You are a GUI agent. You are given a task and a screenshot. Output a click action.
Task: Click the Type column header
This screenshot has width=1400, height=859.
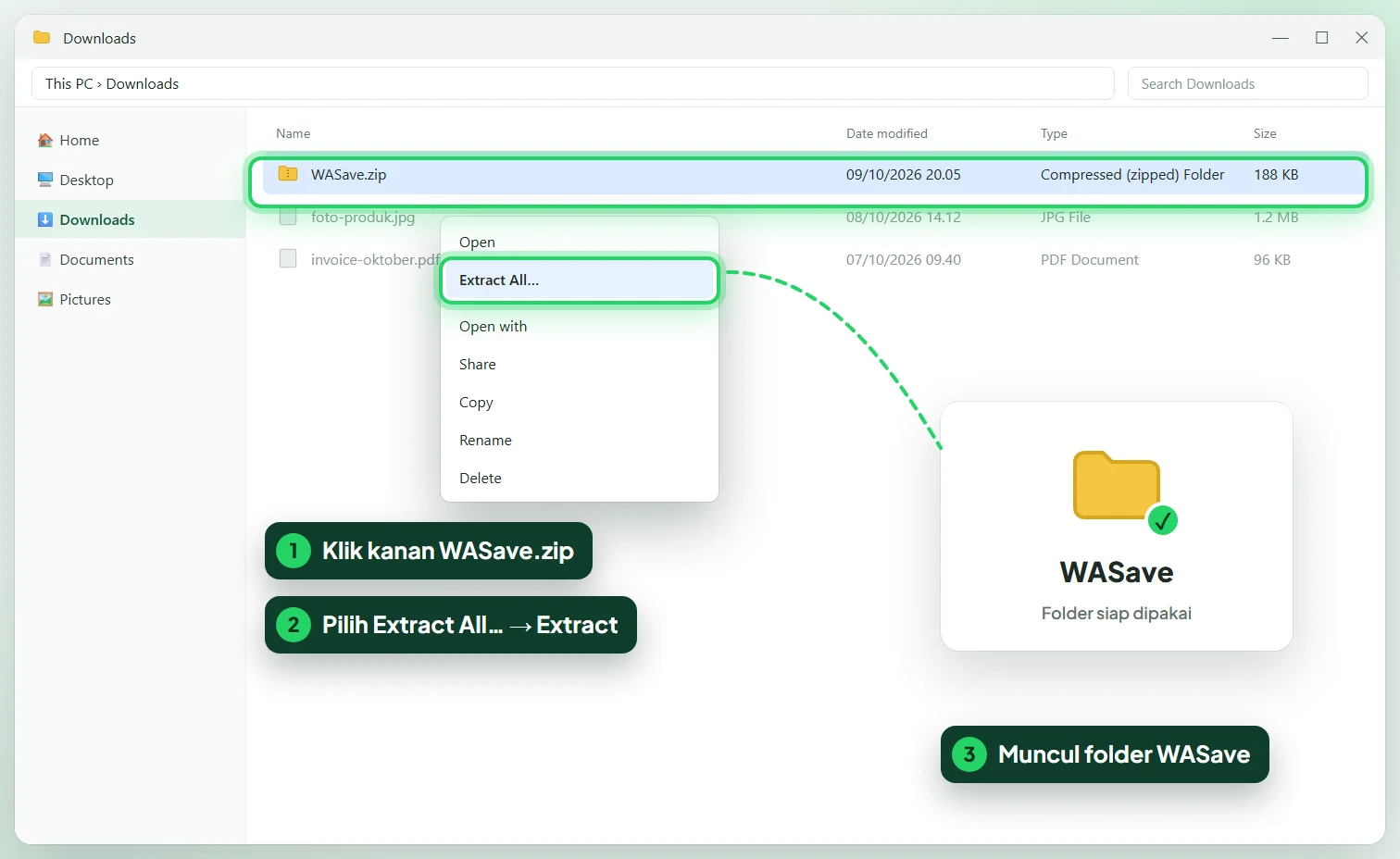coord(1054,133)
